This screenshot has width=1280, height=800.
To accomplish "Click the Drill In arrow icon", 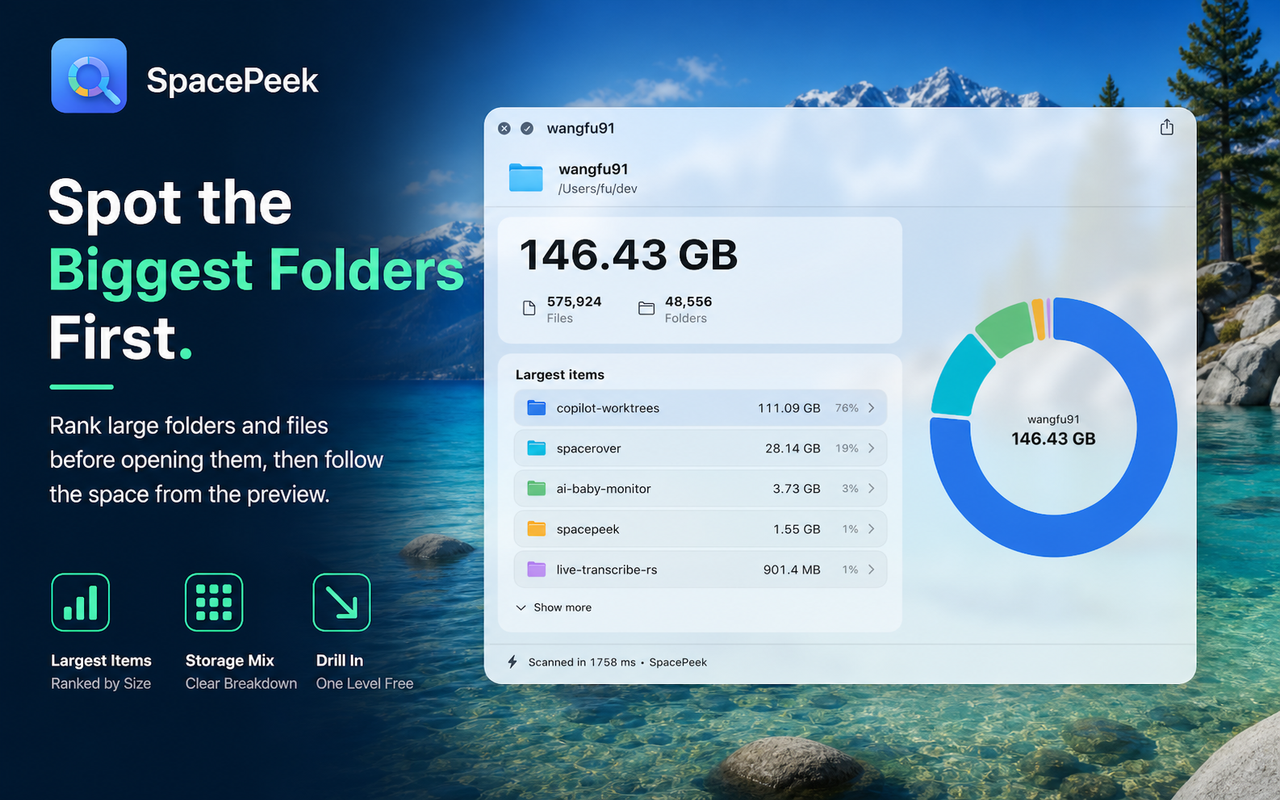I will tap(342, 602).
